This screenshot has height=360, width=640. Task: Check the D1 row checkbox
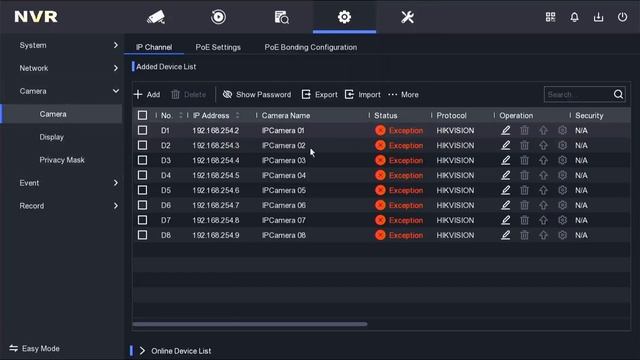(x=142, y=130)
